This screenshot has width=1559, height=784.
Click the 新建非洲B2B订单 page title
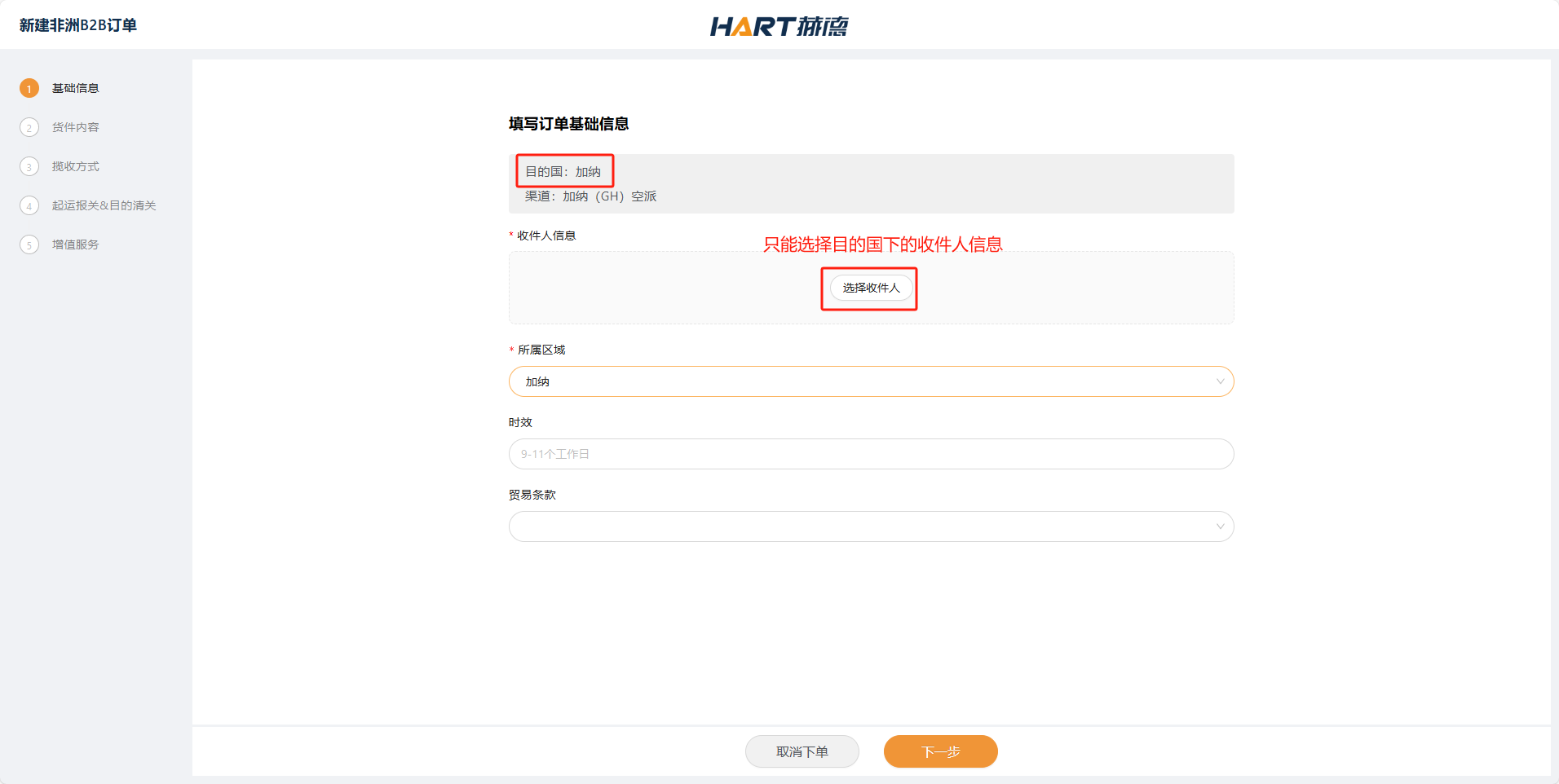coord(78,25)
